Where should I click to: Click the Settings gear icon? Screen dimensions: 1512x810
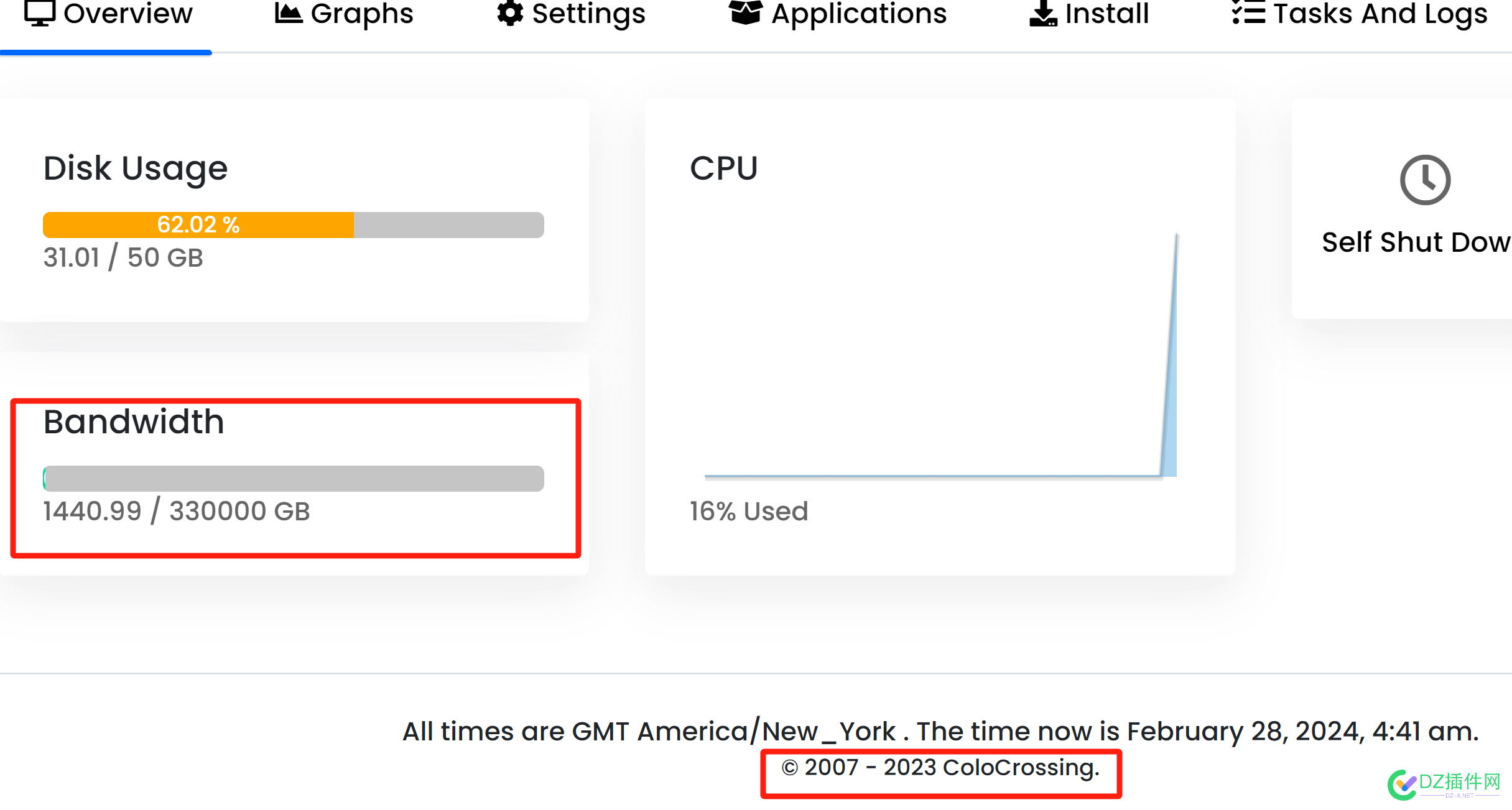coord(509,12)
